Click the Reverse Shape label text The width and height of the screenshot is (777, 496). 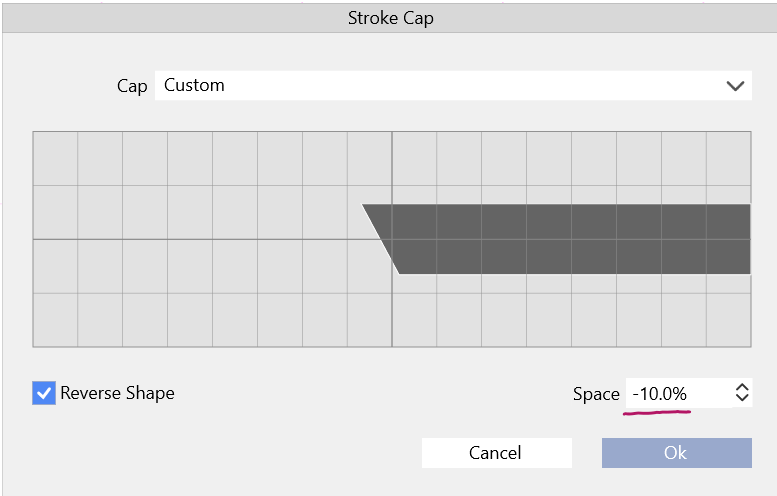point(117,393)
